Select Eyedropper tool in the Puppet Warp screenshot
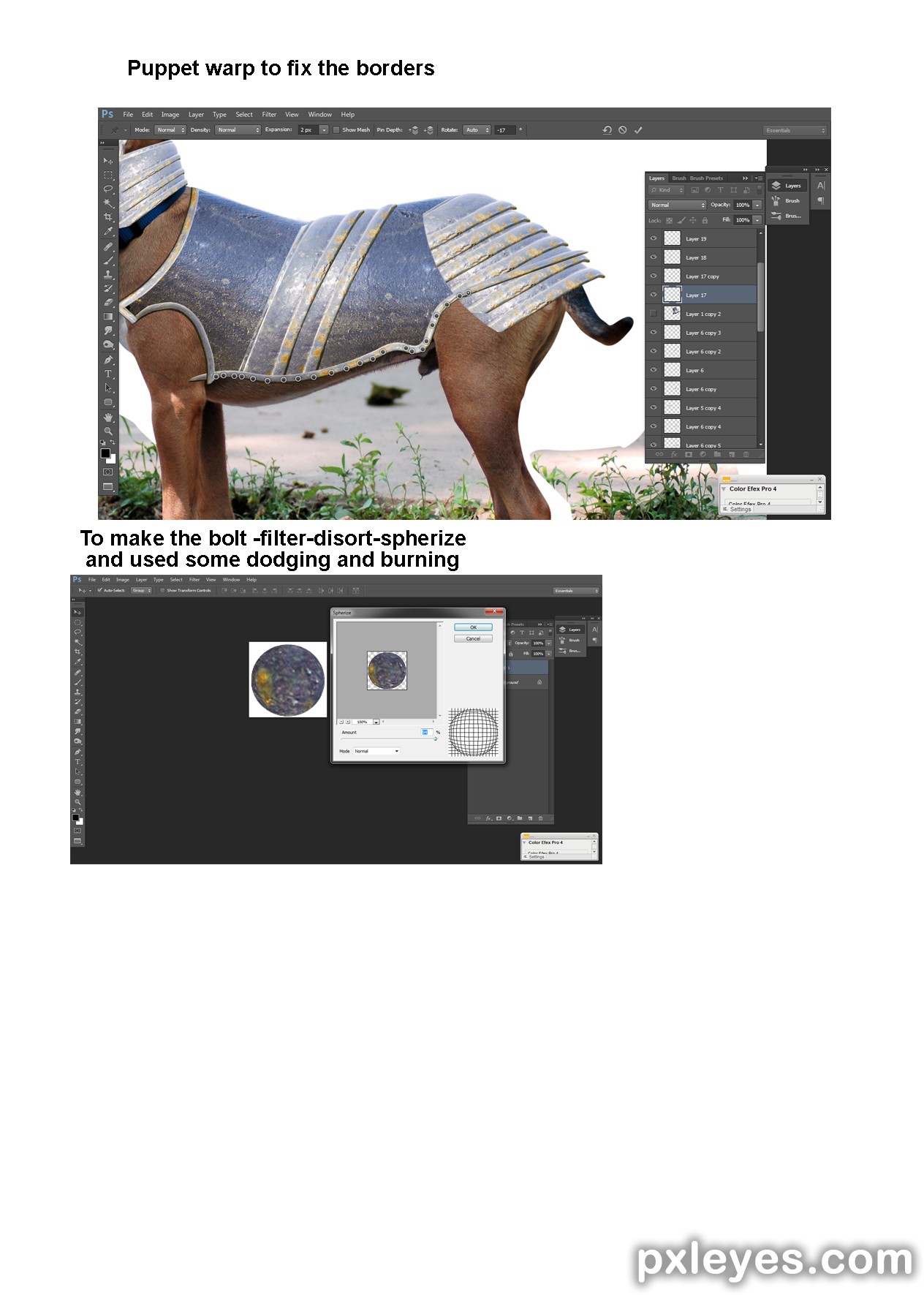924x1295 pixels. (107, 231)
